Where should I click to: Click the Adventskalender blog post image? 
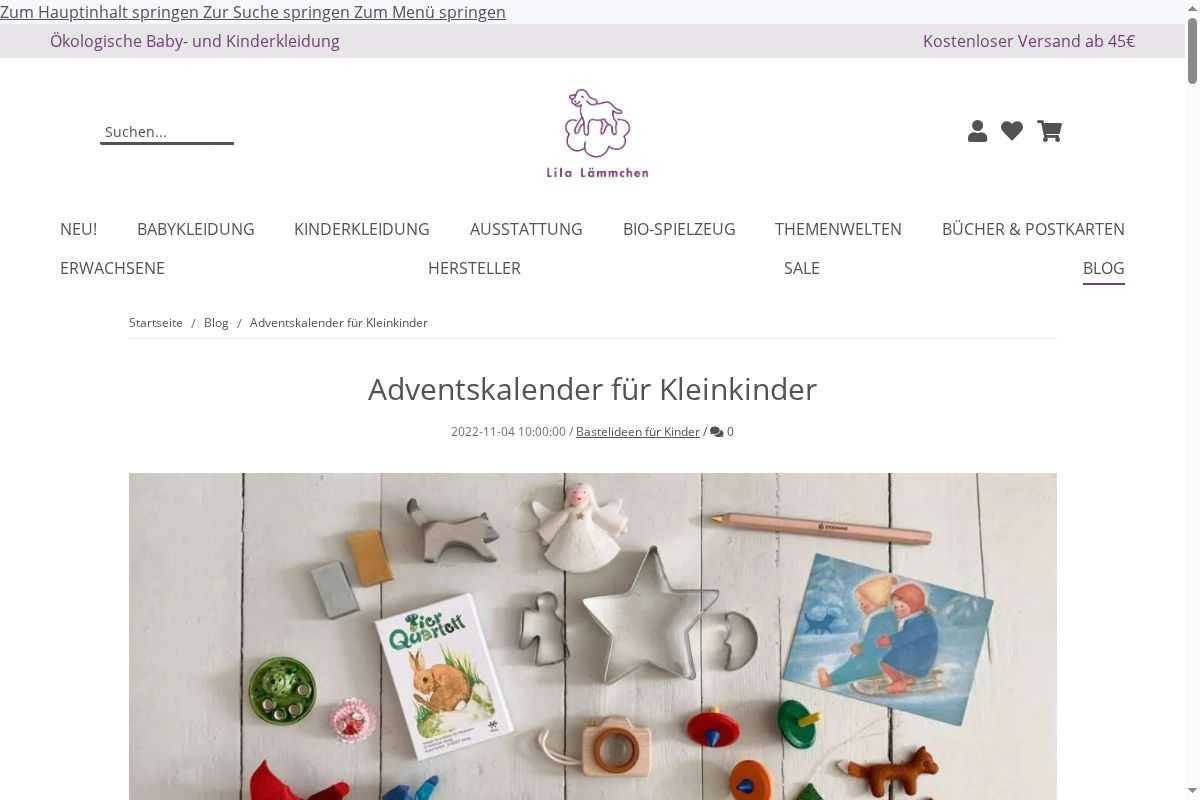click(x=593, y=636)
